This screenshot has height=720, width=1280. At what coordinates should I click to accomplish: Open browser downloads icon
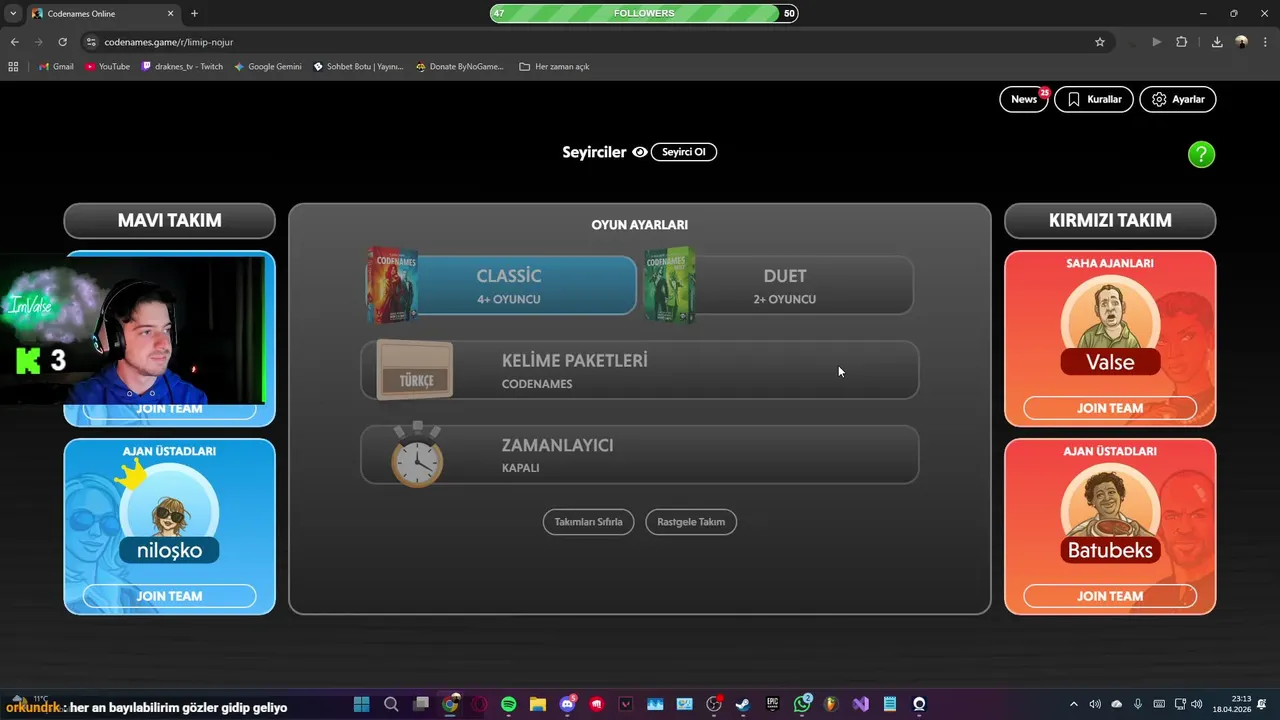(1217, 42)
